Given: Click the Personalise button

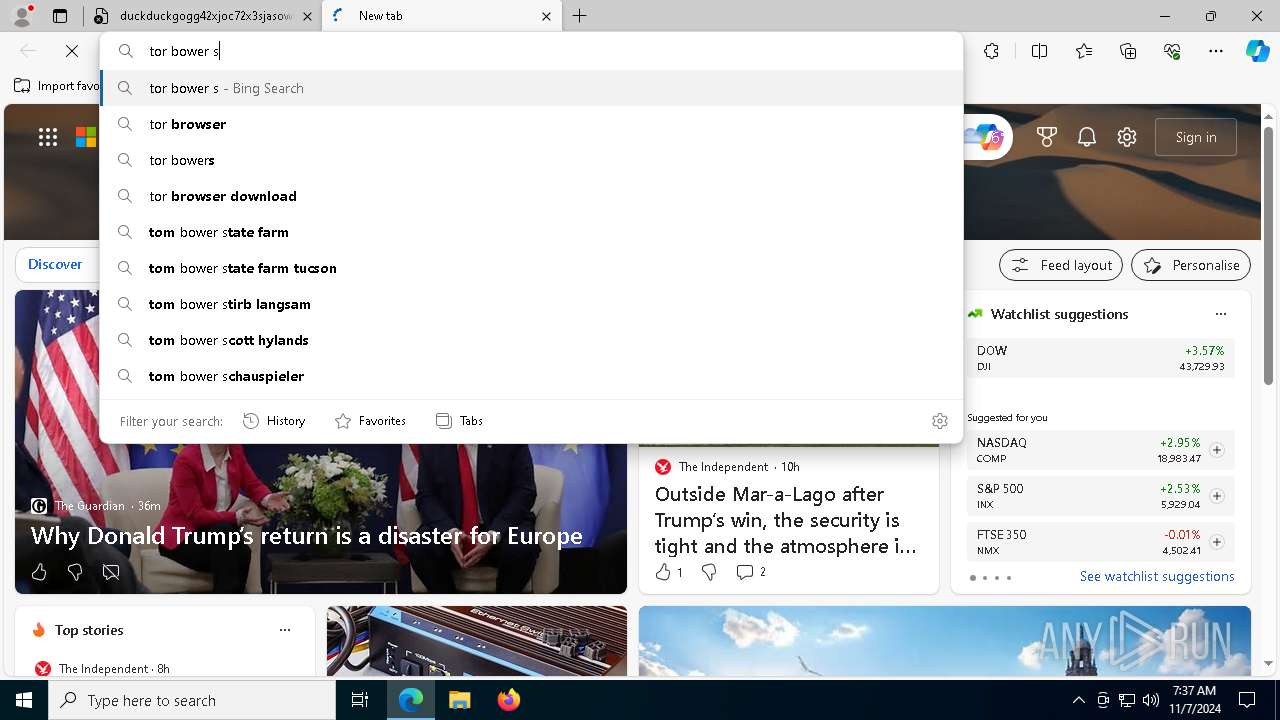Looking at the screenshot, I should [1191, 265].
